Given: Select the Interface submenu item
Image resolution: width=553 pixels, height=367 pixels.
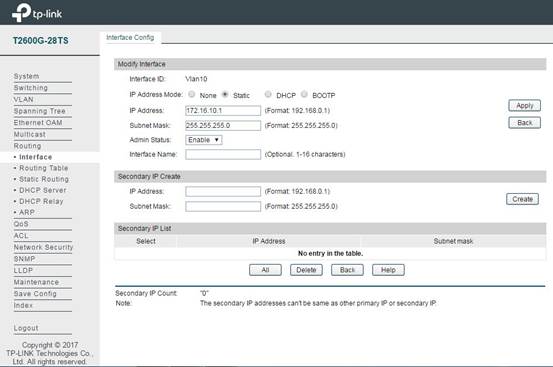Looking at the screenshot, I should pos(36,157).
